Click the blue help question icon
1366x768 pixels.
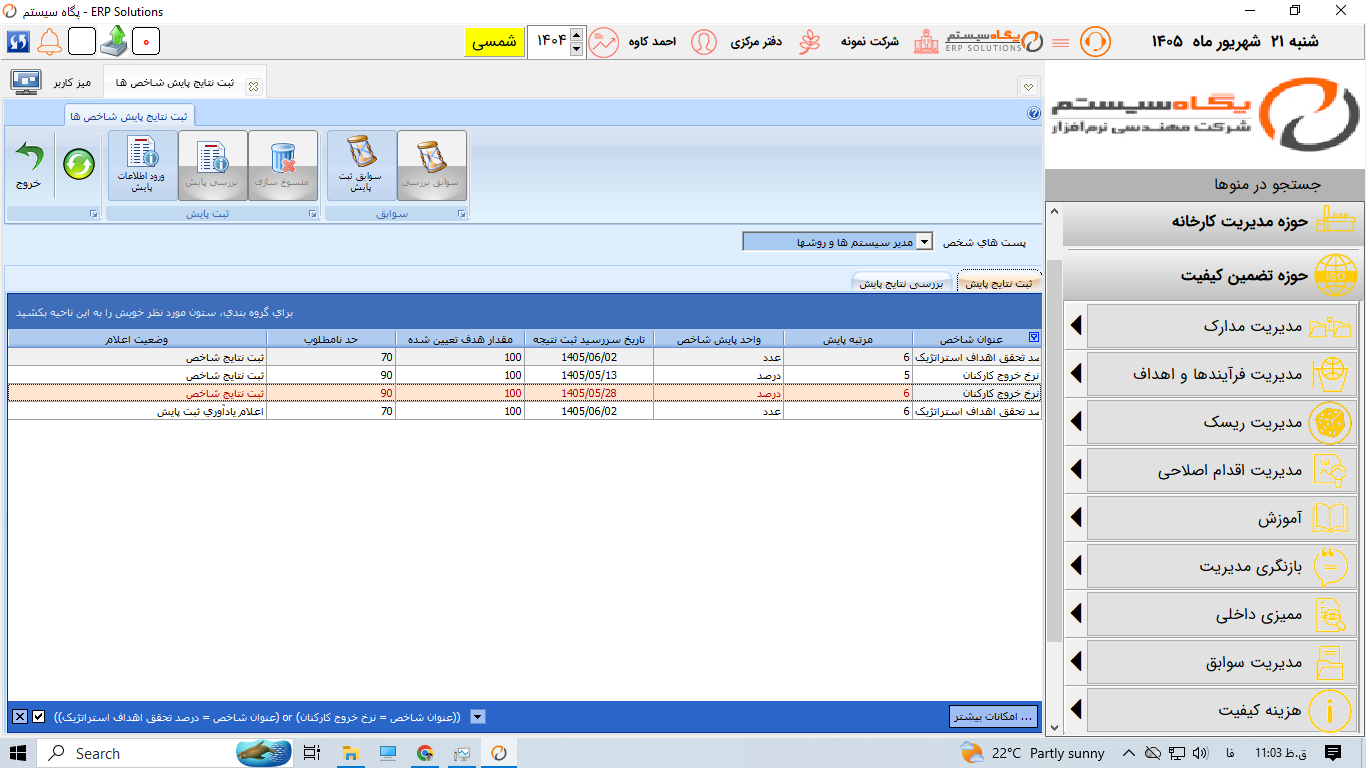tap(1034, 114)
